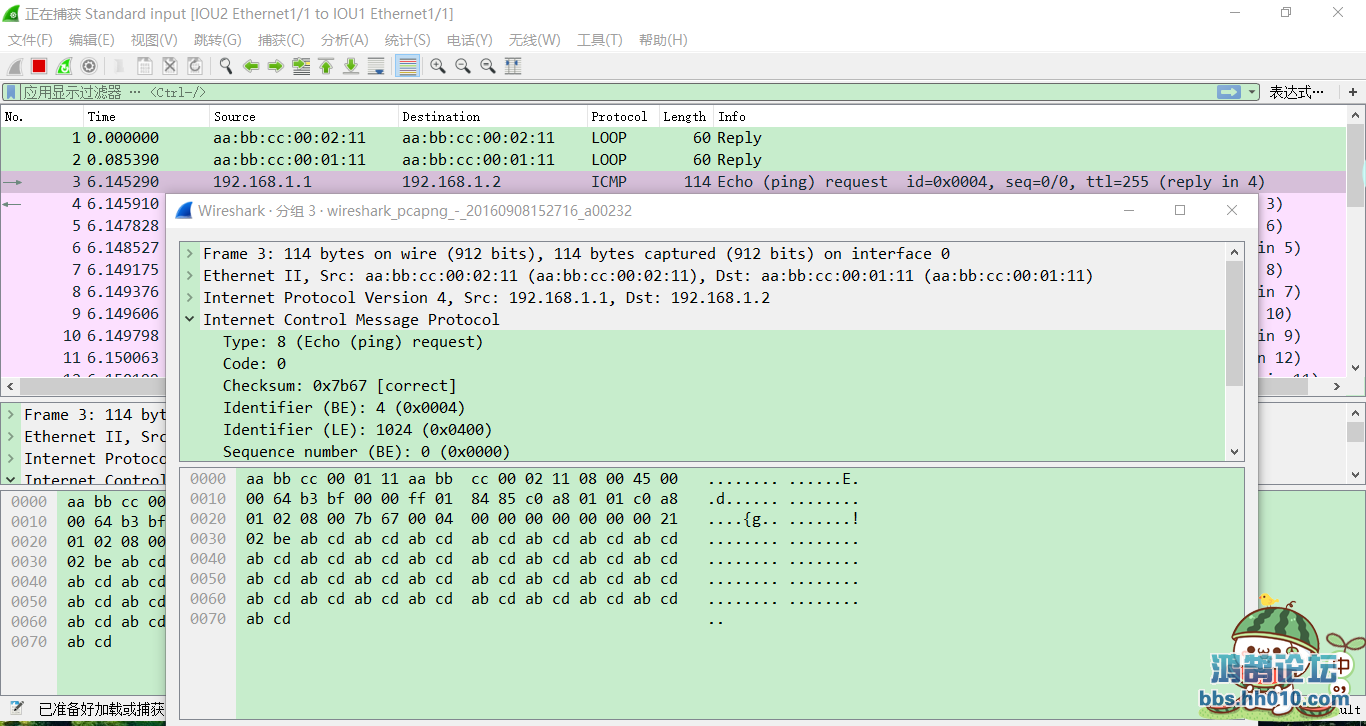Image resolution: width=1366 pixels, height=726 pixels.
Task: Open the 捕获(C) menu
Action: pyautogui.click(x=281, y=40)
